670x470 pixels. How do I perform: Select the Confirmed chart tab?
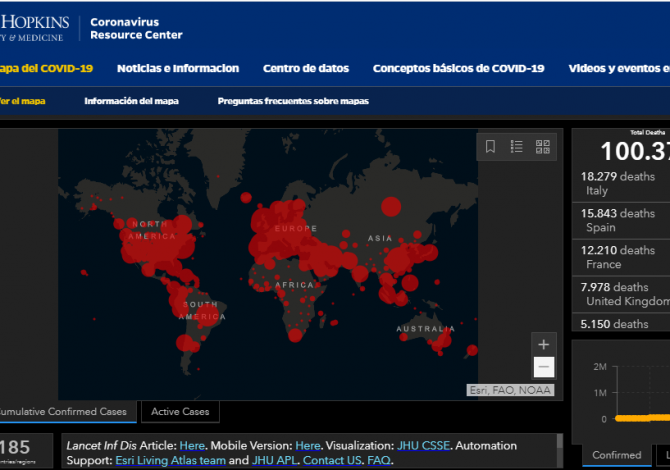click(617, 455)
